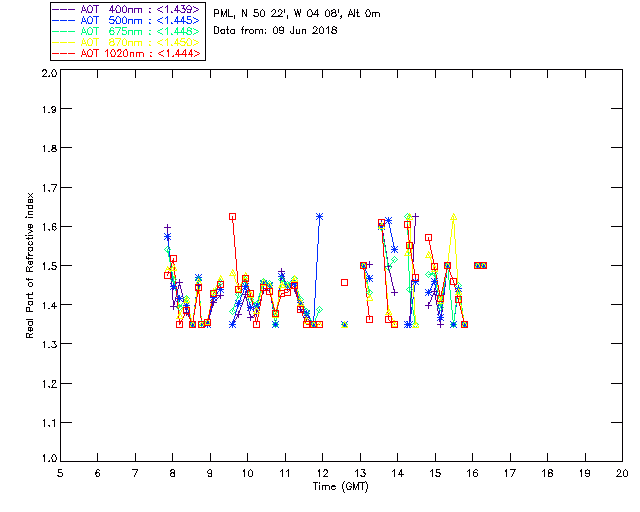
Task: Click the blue asterisk peak near 12 GMT
Action: [319, 216]
